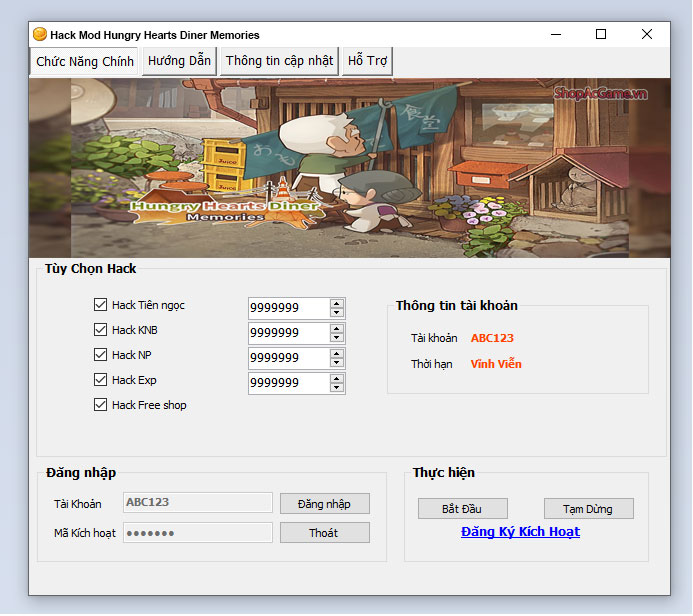This screenshot has width=693, height=616.
Task: Decrease the Hack KNB value with down arrow
Action: [337, 338]
